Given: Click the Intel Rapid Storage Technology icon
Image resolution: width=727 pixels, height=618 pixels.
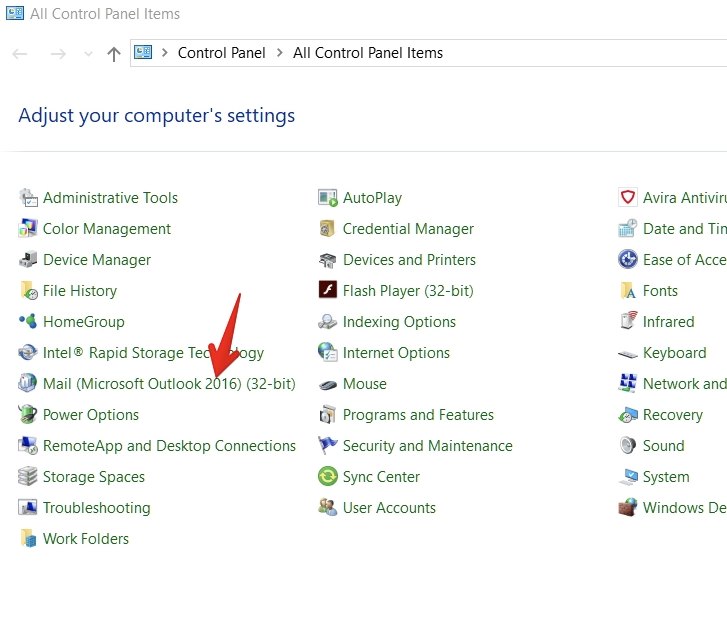Looking at the screenshot, I should tap(28, 352).
